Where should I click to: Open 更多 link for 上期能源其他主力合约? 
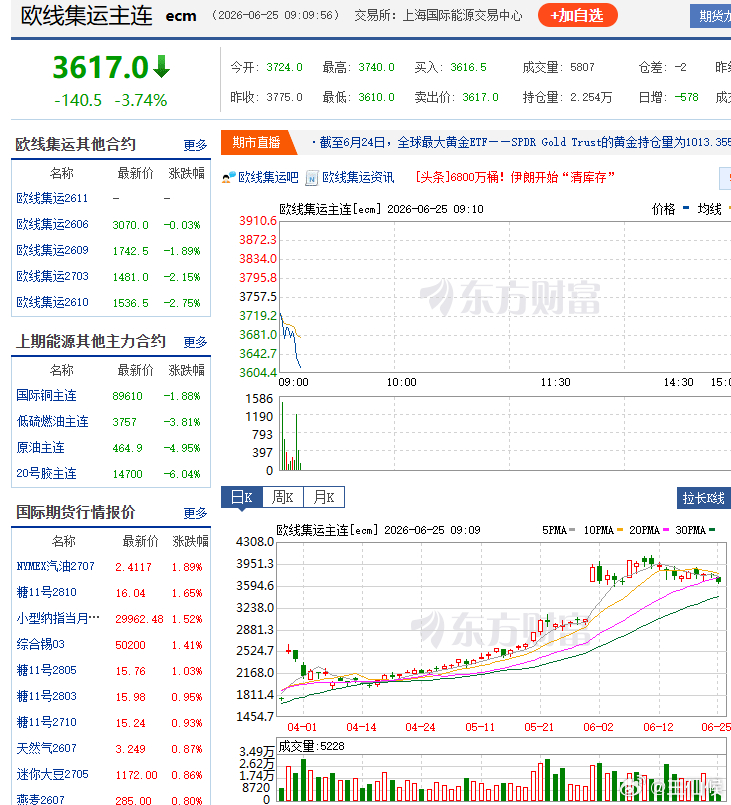(195, 342)
